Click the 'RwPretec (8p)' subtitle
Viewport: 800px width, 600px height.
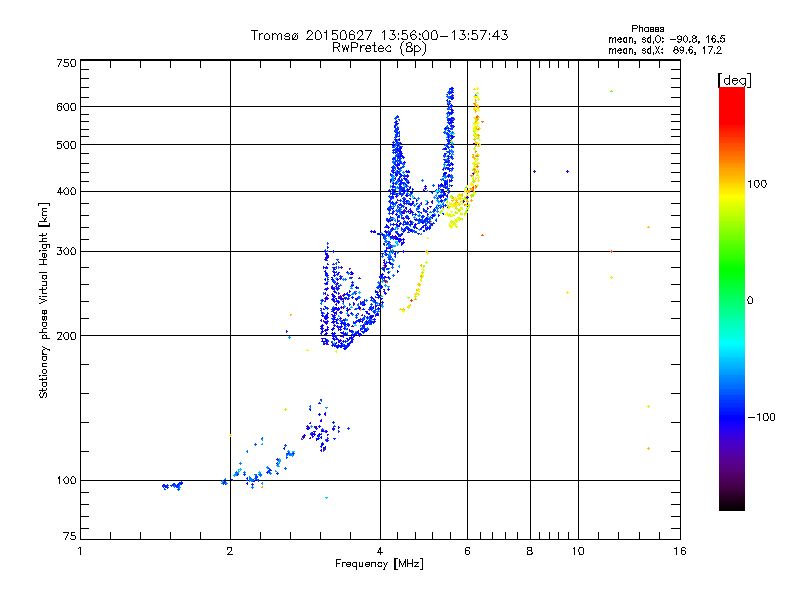(379, 48)
